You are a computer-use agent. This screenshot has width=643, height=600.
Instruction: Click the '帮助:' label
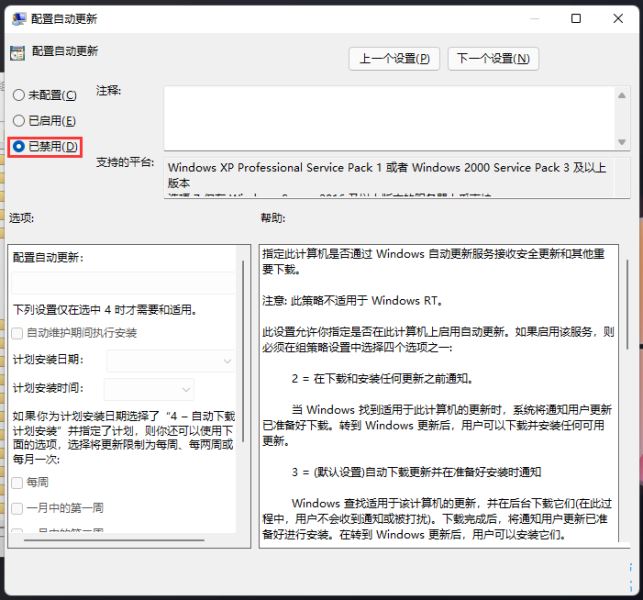coord(273,218)
